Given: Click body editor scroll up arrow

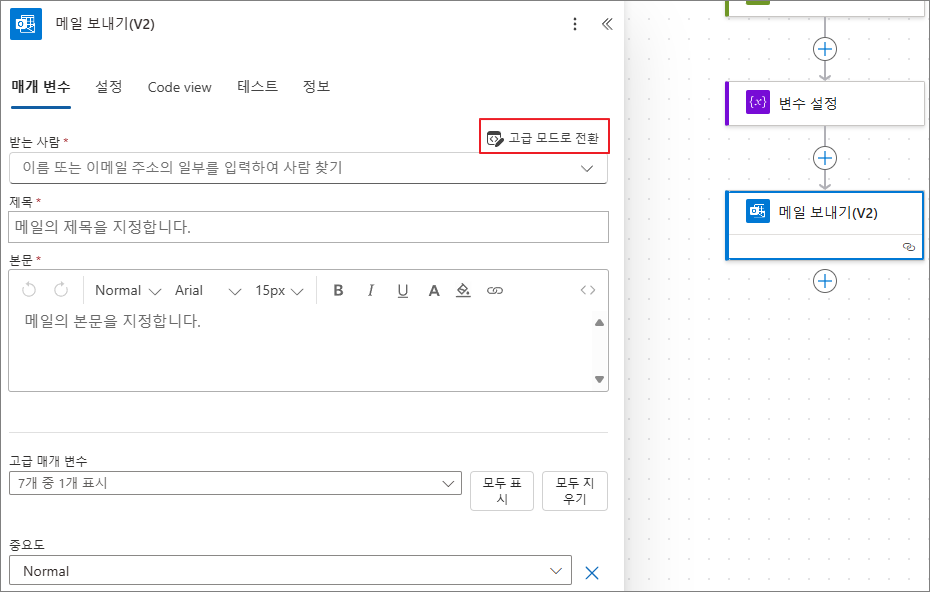Looking at the screenshot, I should click(599, 323).
